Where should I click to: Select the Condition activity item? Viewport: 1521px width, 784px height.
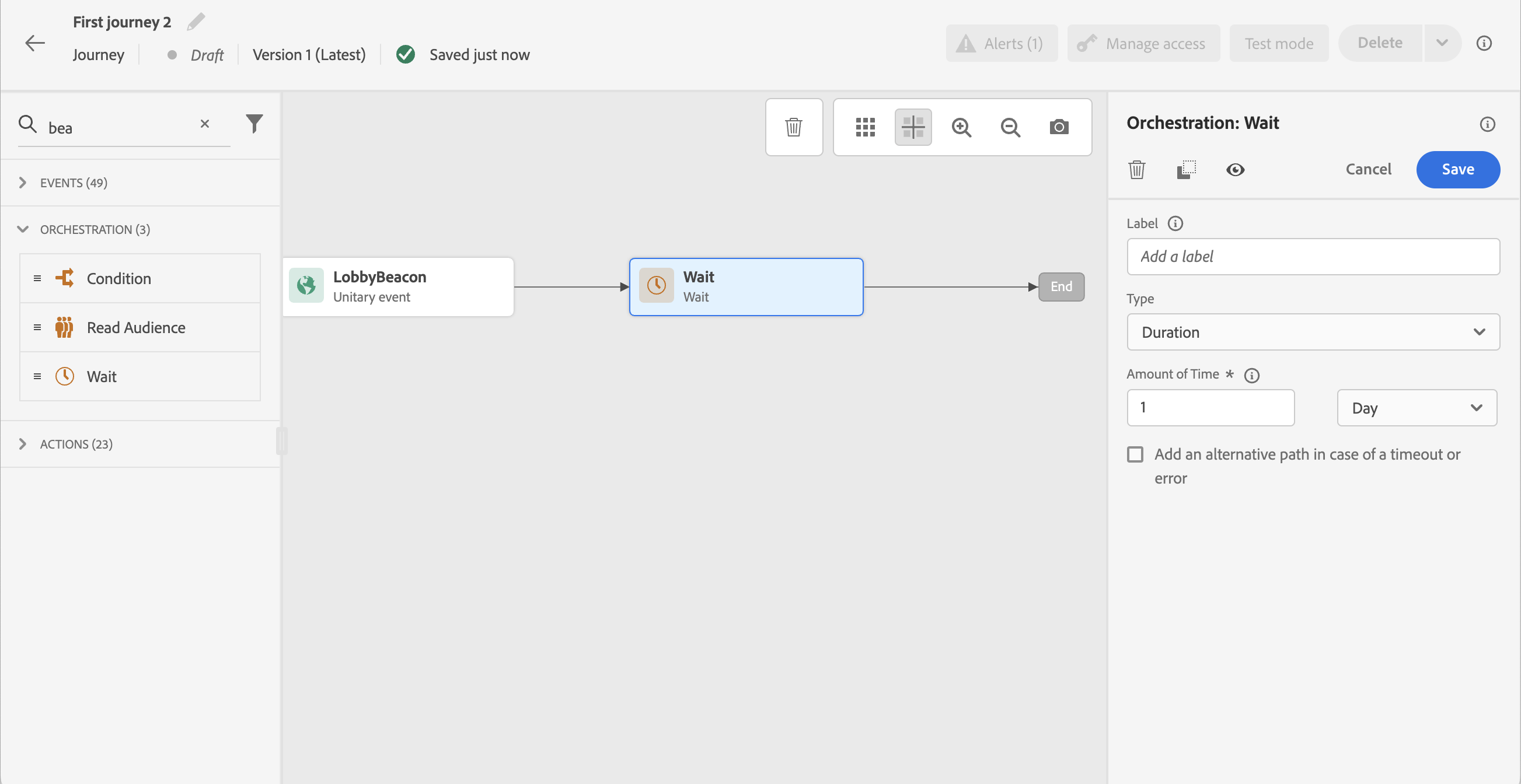tap(118, 278)
